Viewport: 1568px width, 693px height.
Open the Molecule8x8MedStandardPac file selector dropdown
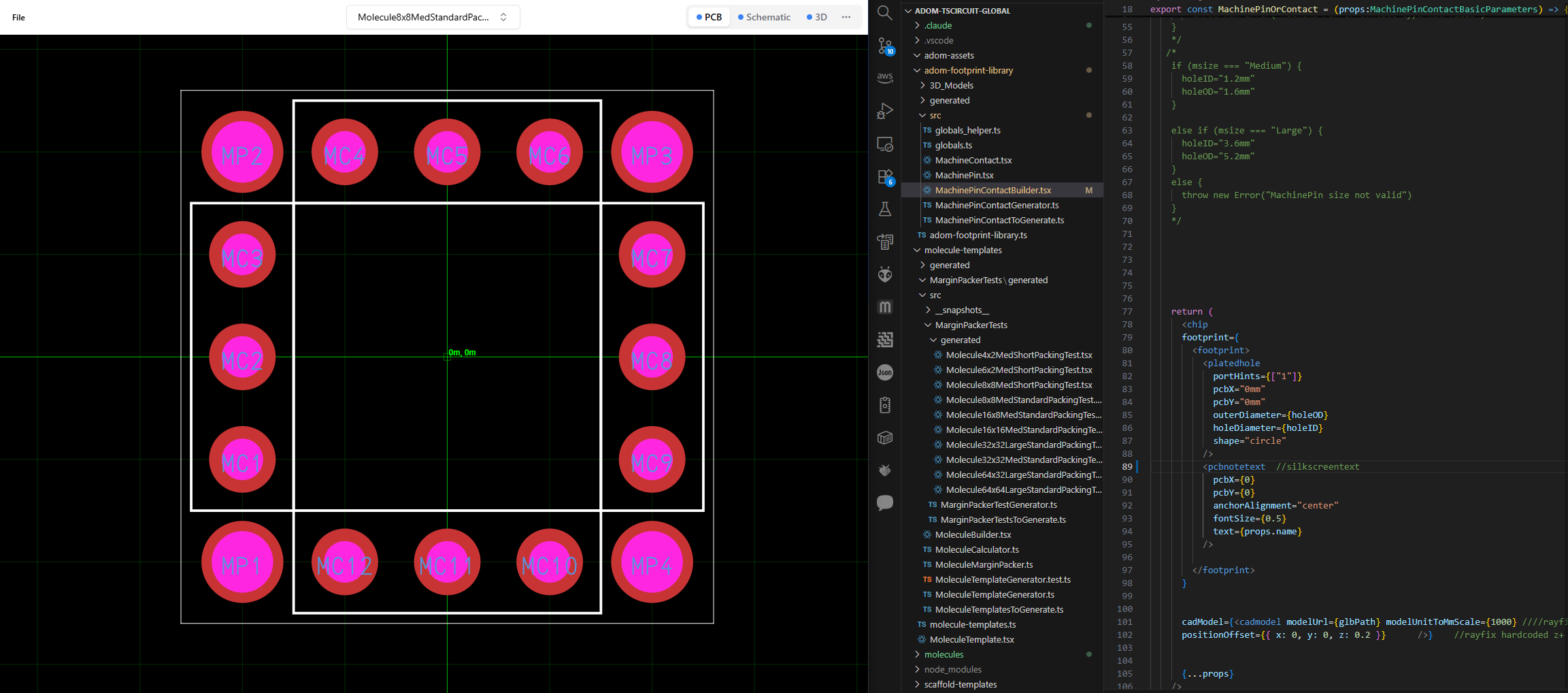433,17
